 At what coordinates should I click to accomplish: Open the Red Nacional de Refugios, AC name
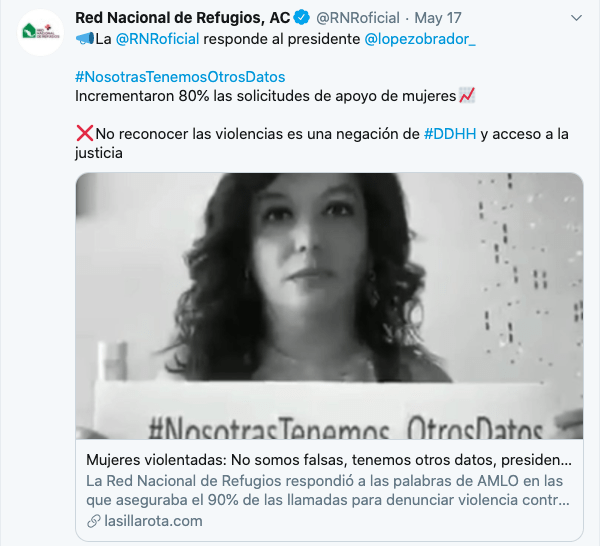click(183, 18)
